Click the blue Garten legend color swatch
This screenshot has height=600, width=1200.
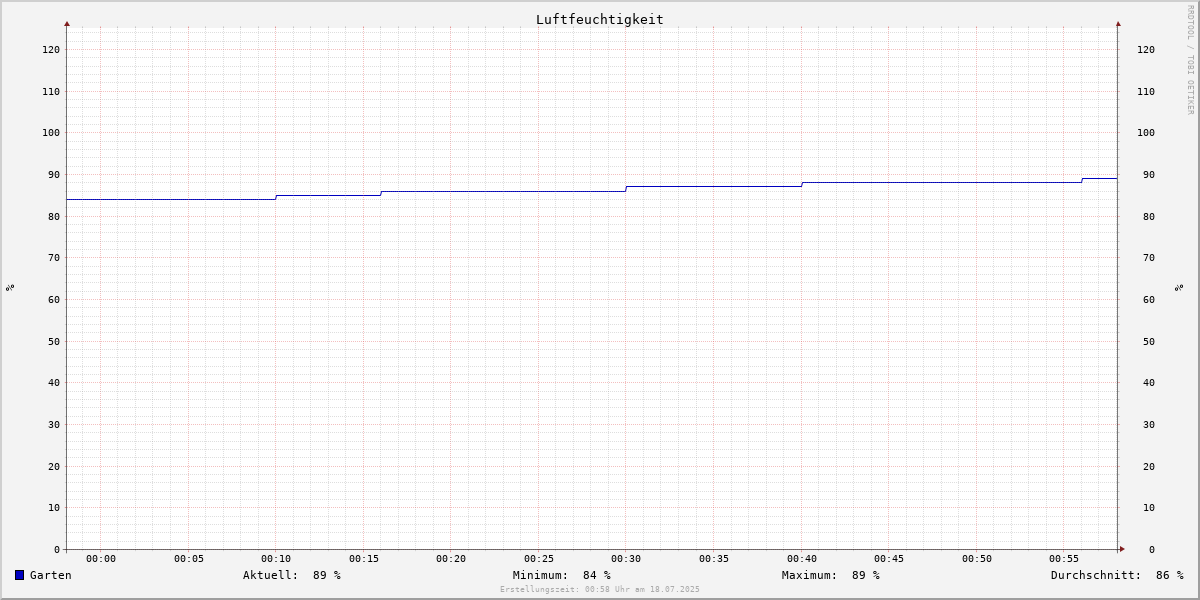(19, 575)
